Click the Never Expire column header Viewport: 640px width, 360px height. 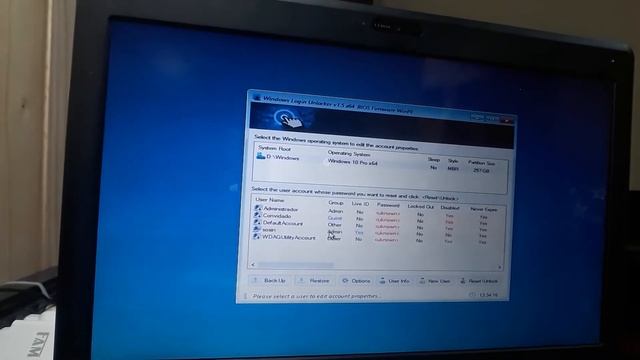484,209
